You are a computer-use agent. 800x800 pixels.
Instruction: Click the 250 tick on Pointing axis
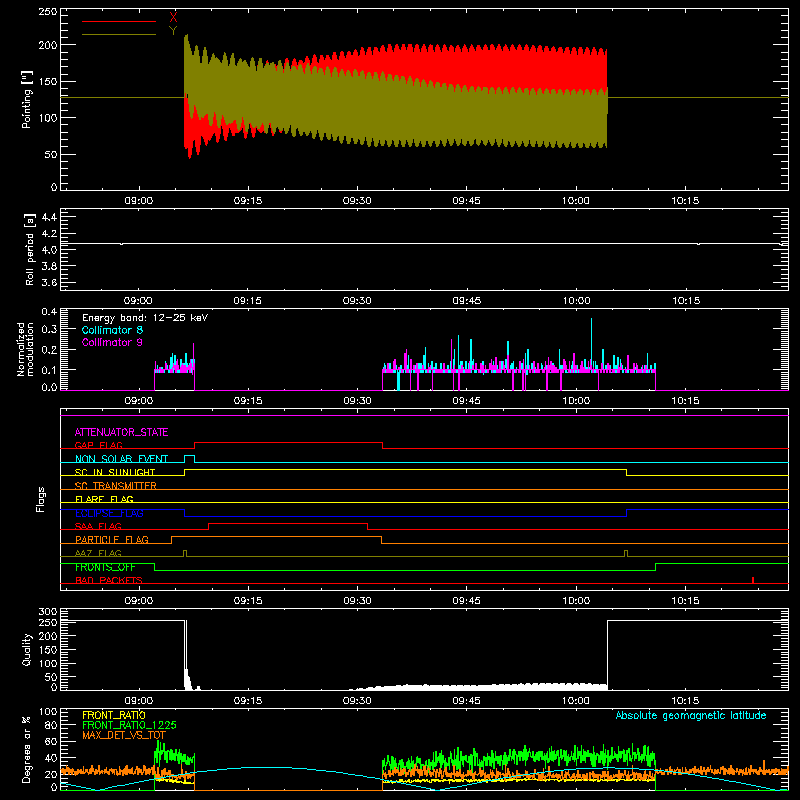pos(47,11)
